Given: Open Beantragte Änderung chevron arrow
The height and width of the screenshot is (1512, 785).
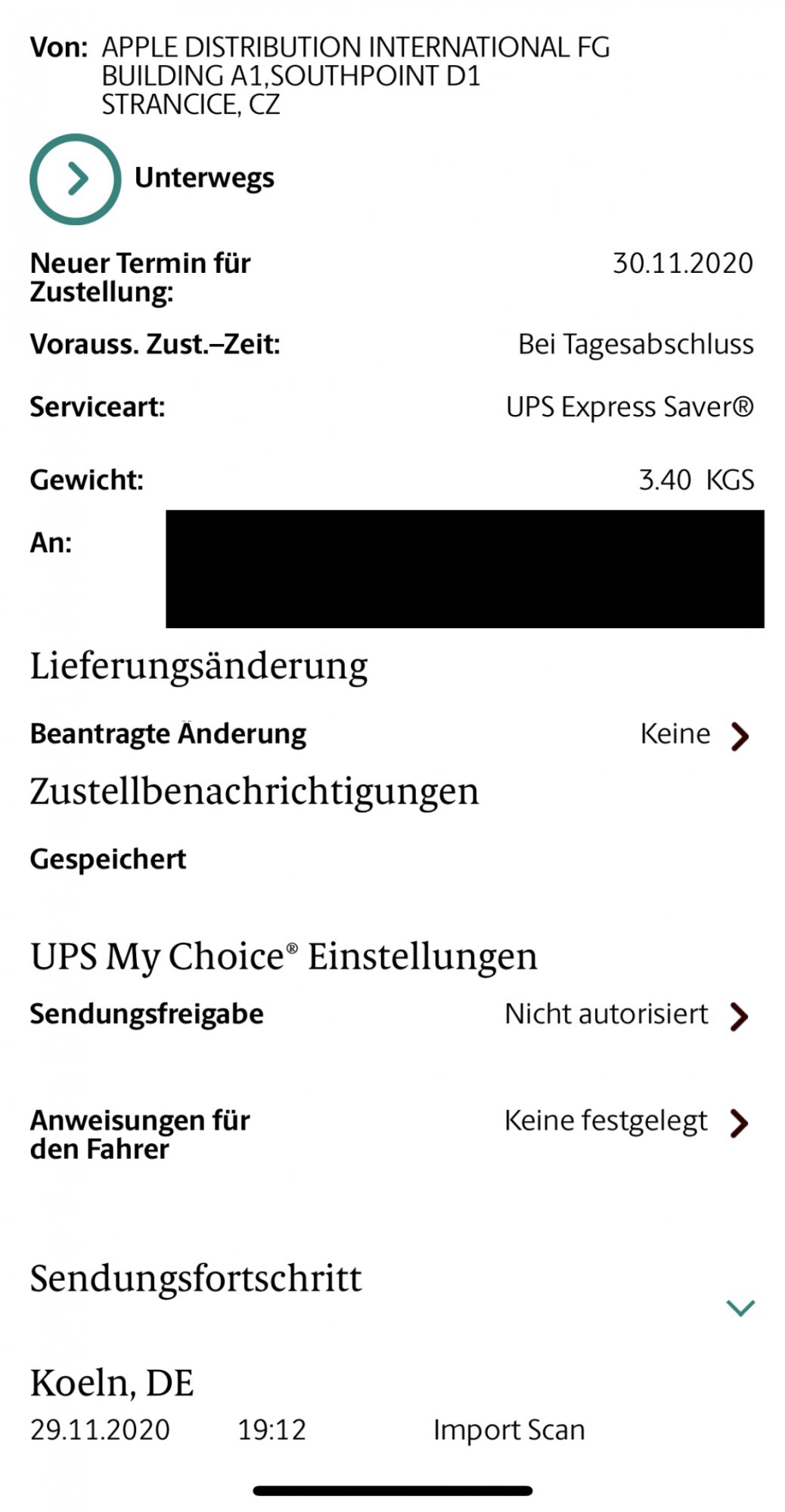Looking at the screenshot, I should (x=740, y=736).
